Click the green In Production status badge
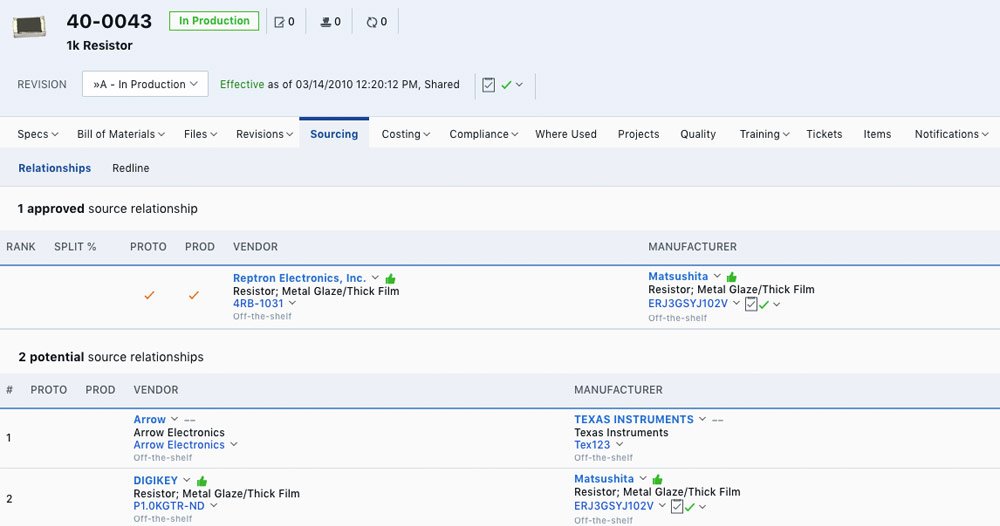The height and width of the screenshot is (526, 1000). (x=214, y=21)
